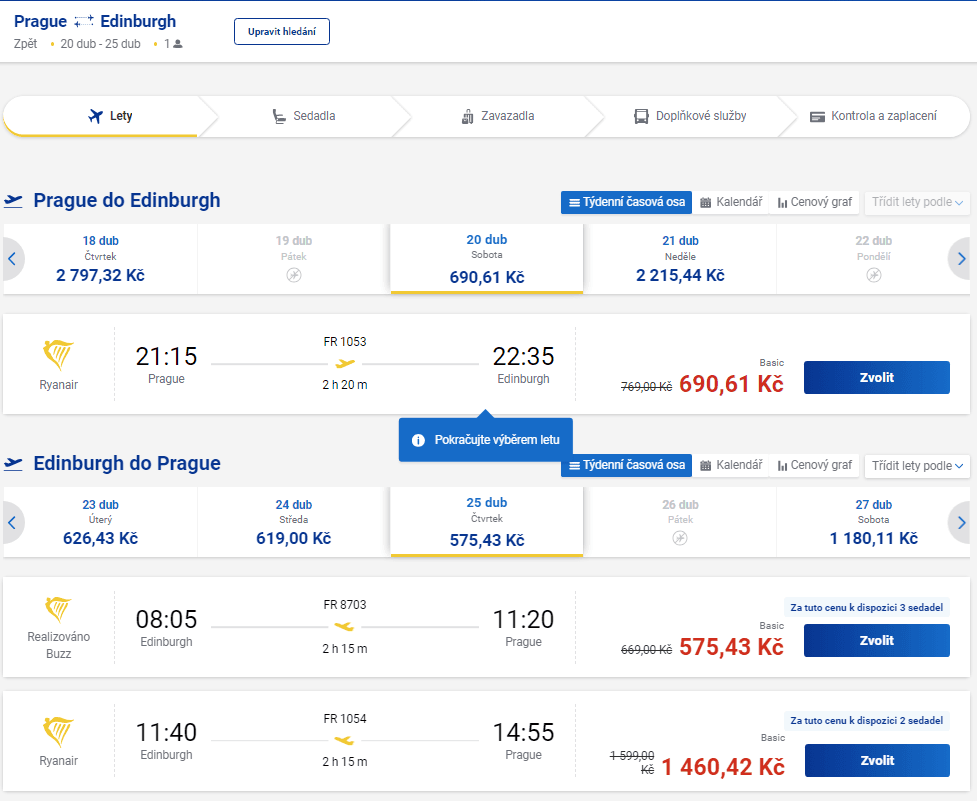Click Ryanair harp logo on flight FR 1054
Viewport: 977px width, 801px height.
[58, 732]
